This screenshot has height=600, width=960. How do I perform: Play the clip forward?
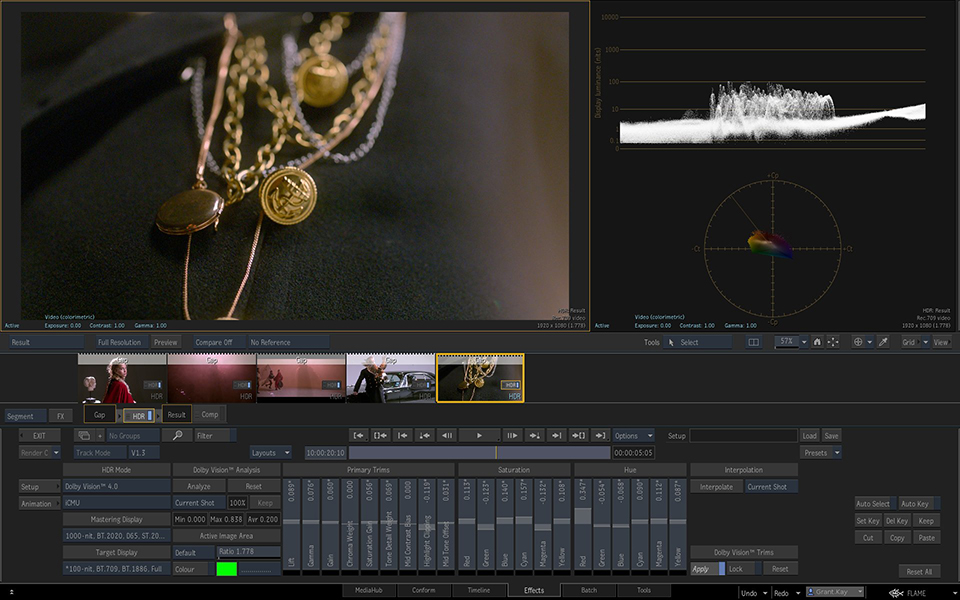tap(479, 435)
